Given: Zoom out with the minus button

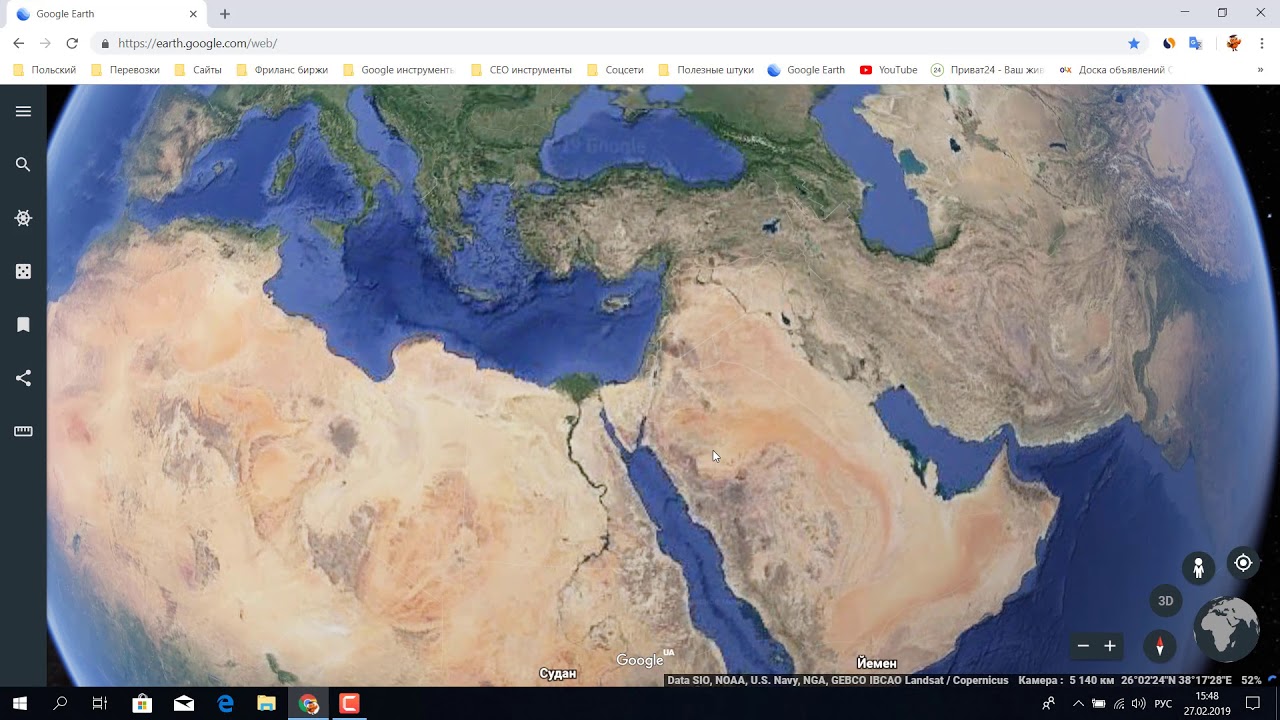Looking at the screenshot, I should pyautogui.click(x=1083, y=646).
